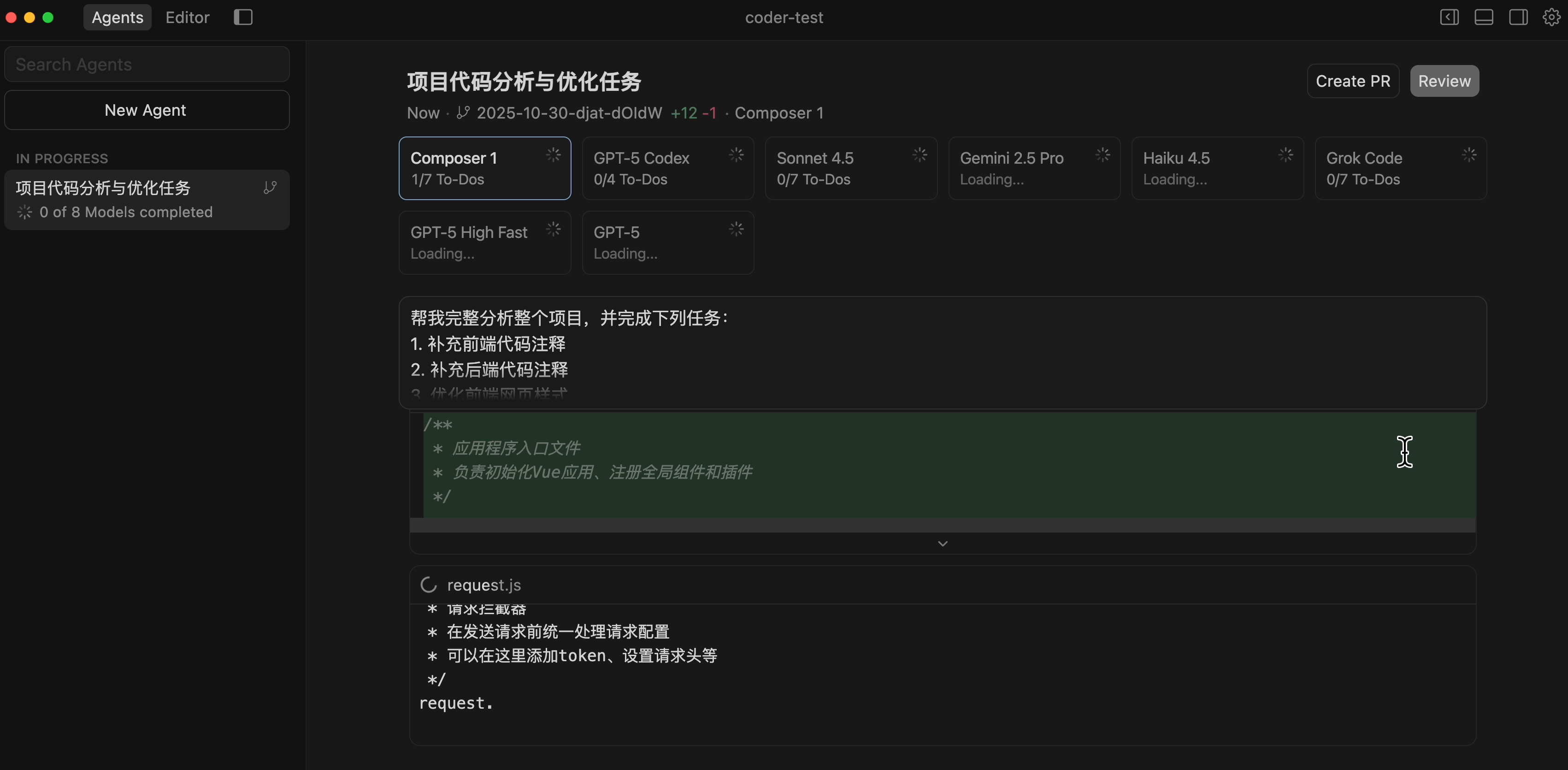Screen dimensions: 1568x770
Task: Toggle the right sidebar layout icon
Action: click(x=1518, y=17)
